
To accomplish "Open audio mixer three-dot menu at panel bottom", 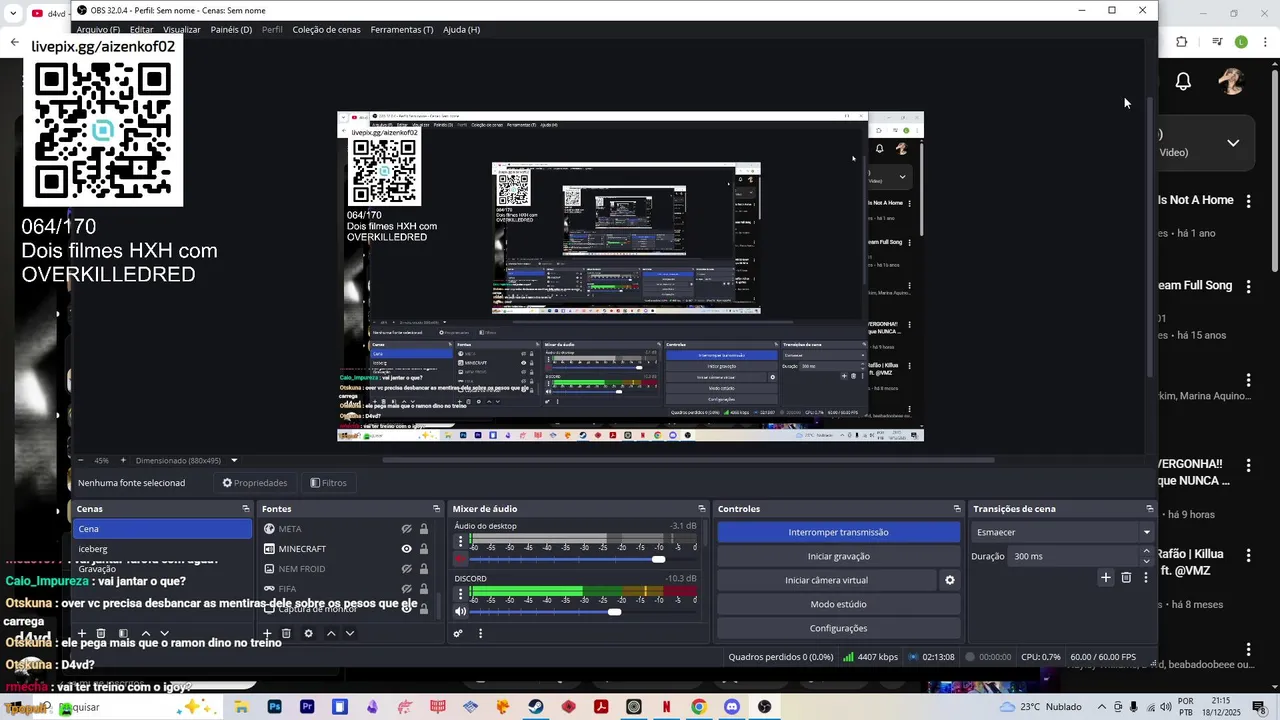I will pyautogui.click(x=480, y=633).
